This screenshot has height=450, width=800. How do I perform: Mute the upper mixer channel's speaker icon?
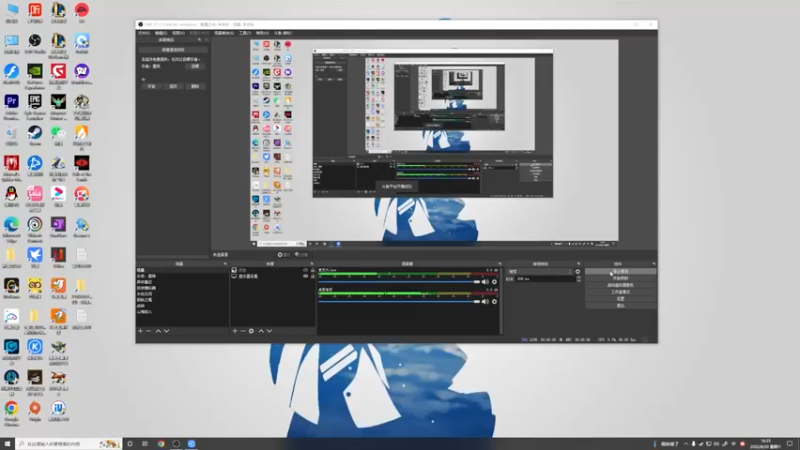(x=485, y=282)
